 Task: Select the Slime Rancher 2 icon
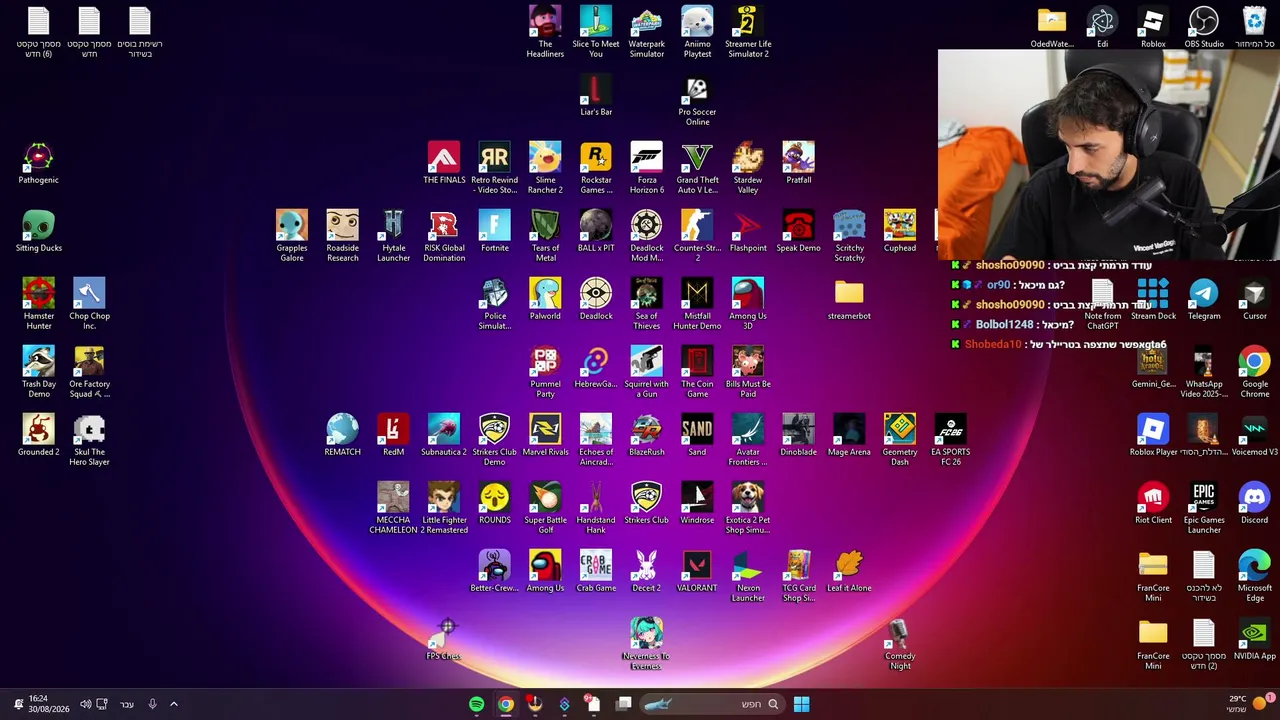[545, 168]
